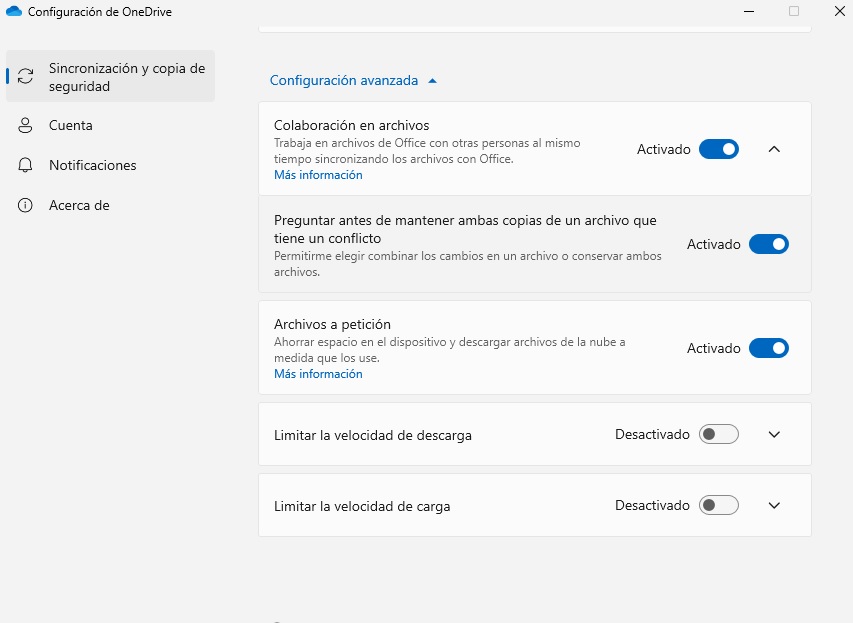Toggle Archivos a petición off

(x=769, y=348)
